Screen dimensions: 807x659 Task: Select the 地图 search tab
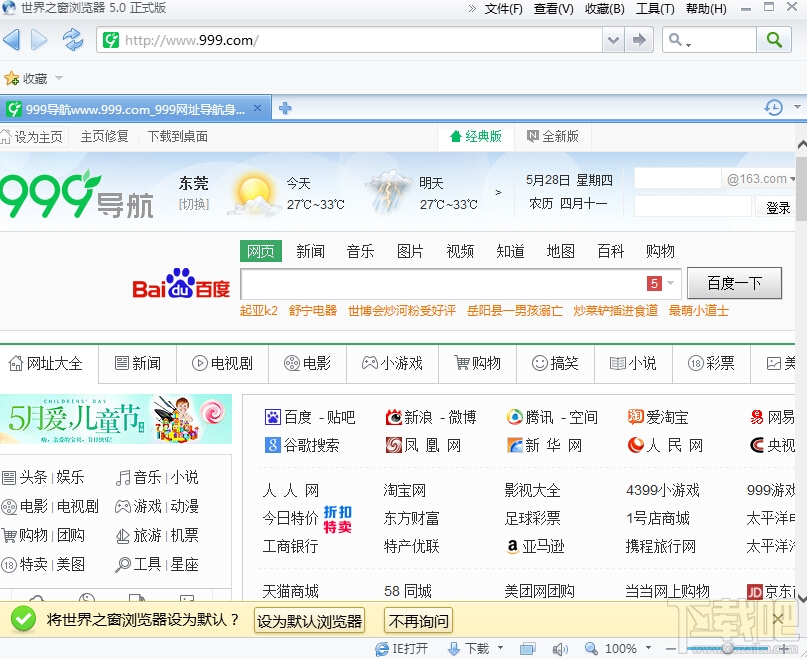[x=560, y=252]
